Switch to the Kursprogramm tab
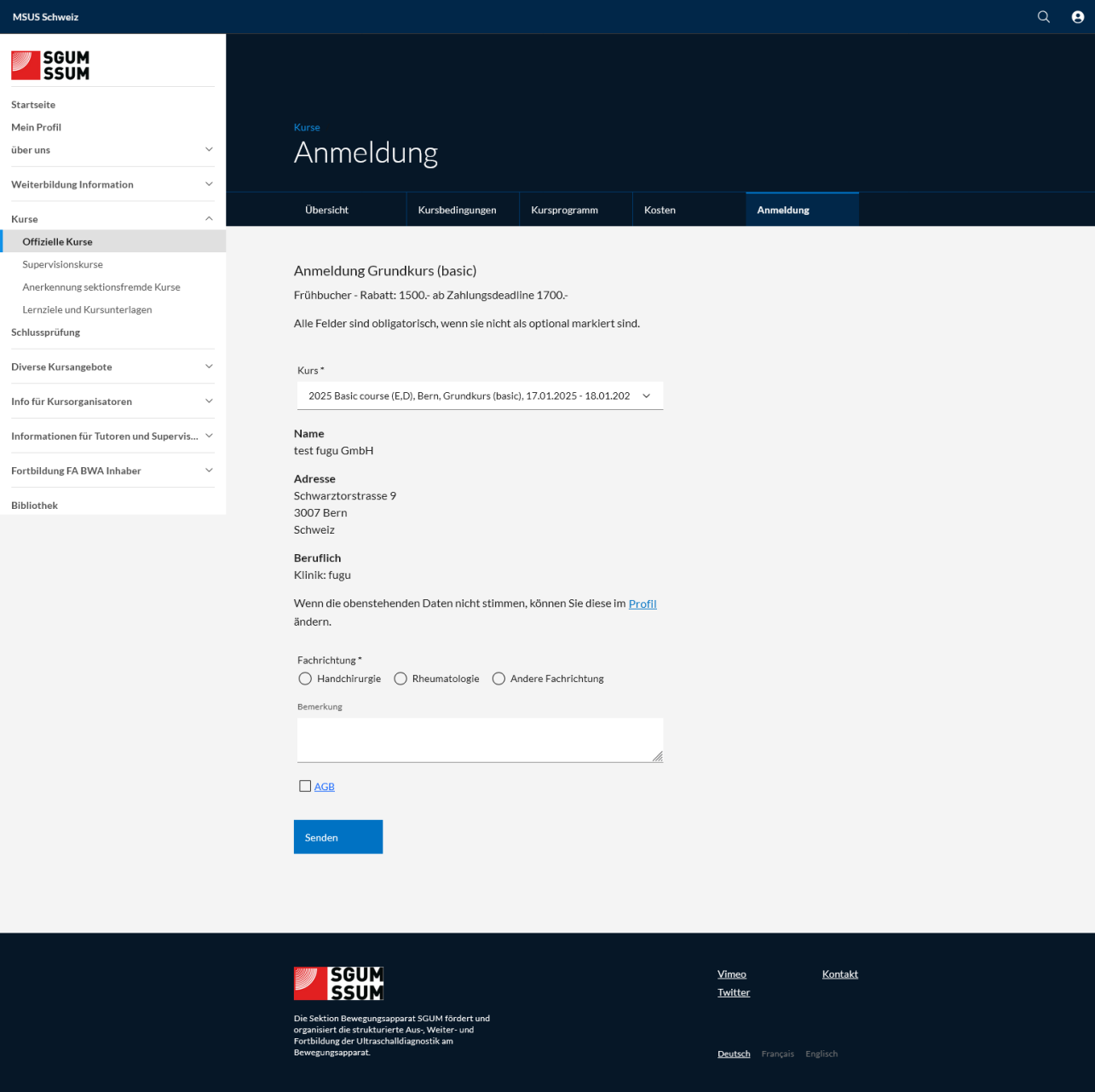The height and width of the screenshot is (1092, 1095). [x=564, y=210]
